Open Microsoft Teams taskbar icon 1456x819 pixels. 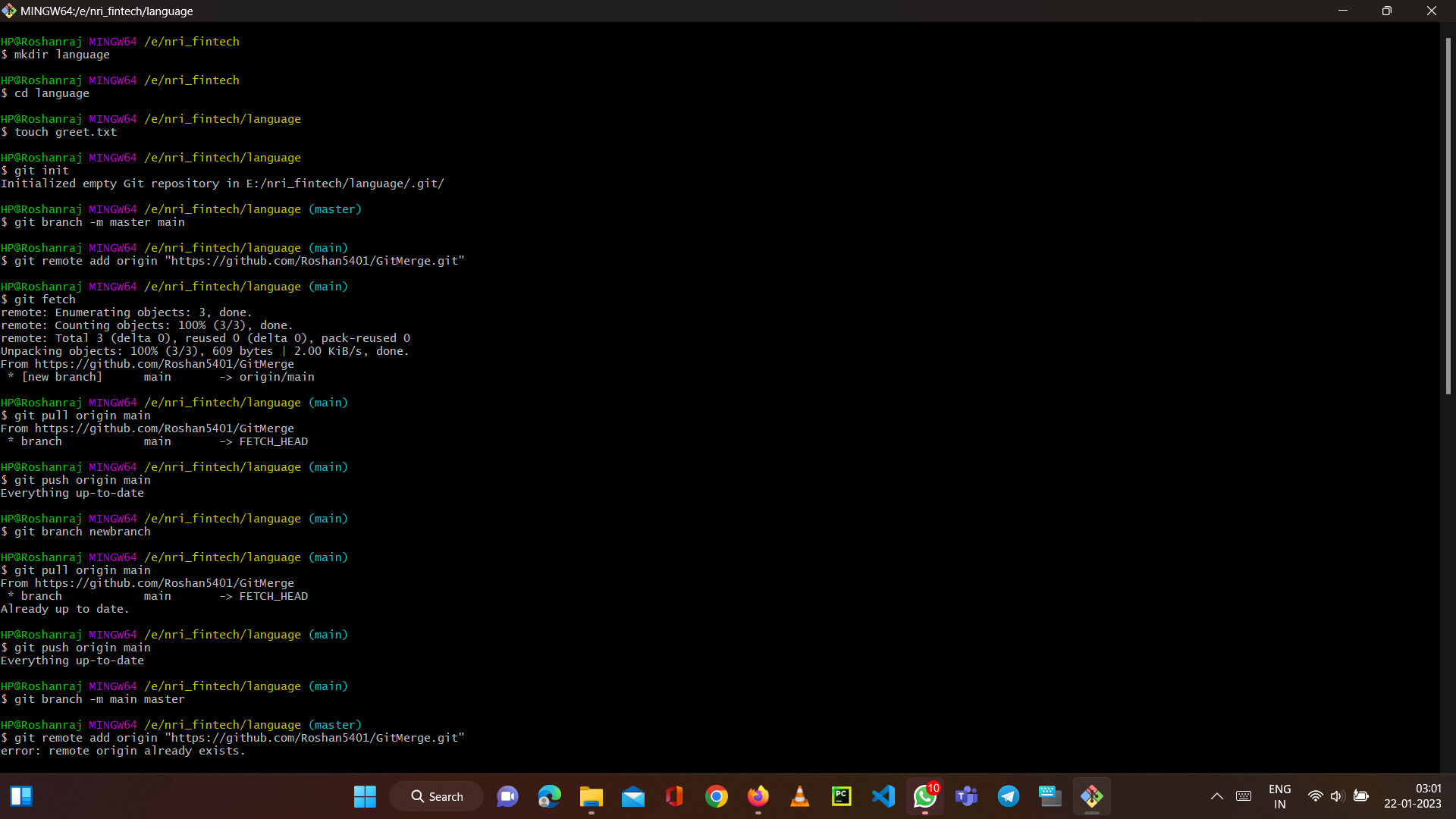[966, 796]
